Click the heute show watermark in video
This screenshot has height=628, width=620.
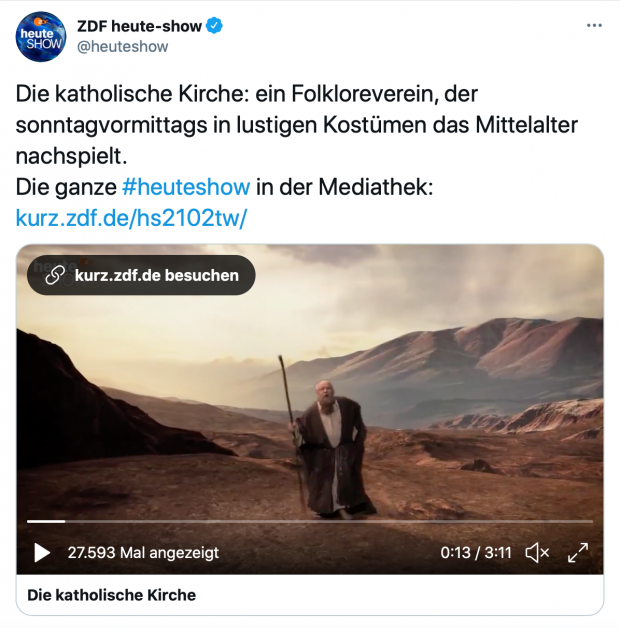point(60,266)
